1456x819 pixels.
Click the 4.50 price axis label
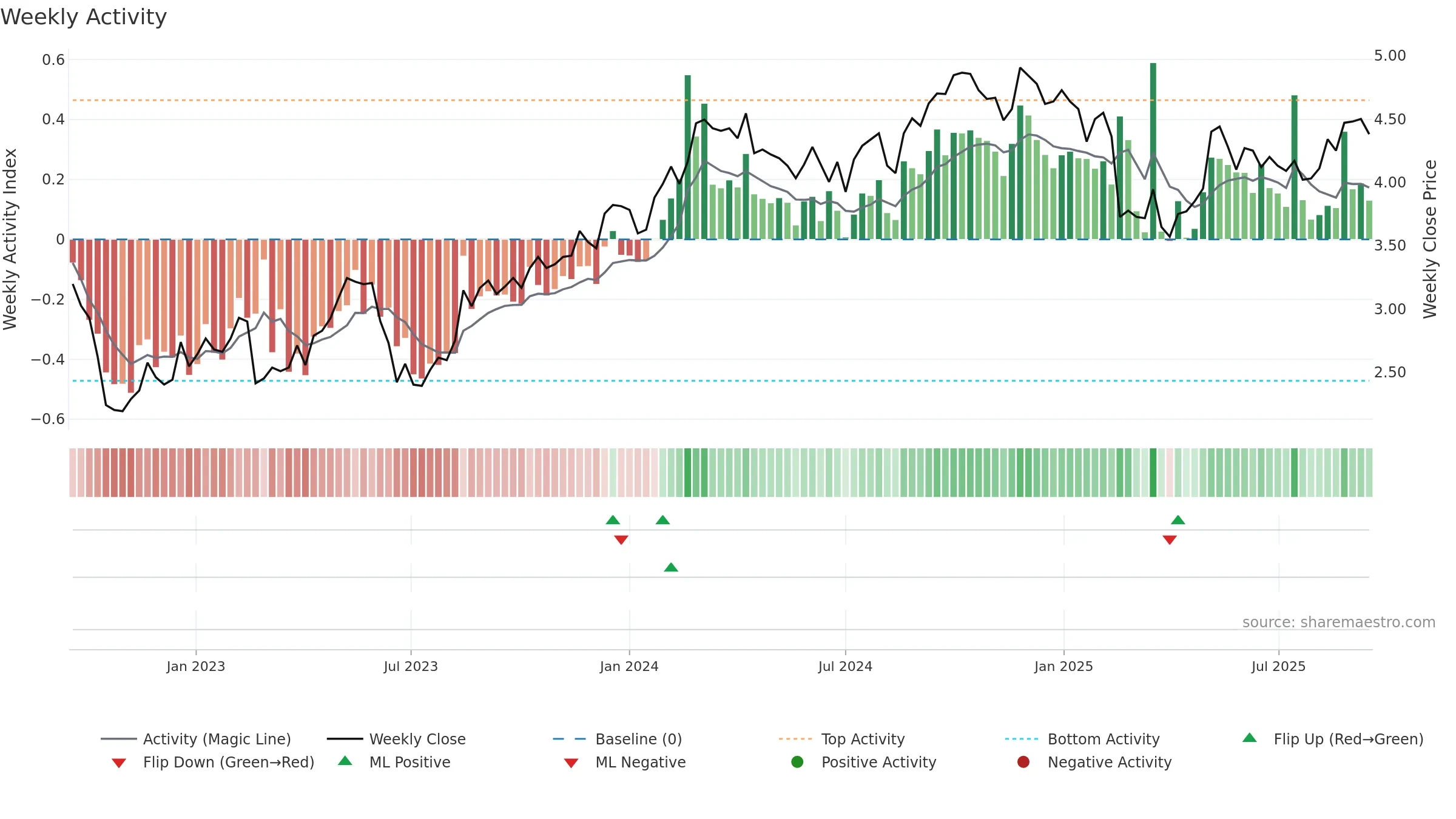1390,119
